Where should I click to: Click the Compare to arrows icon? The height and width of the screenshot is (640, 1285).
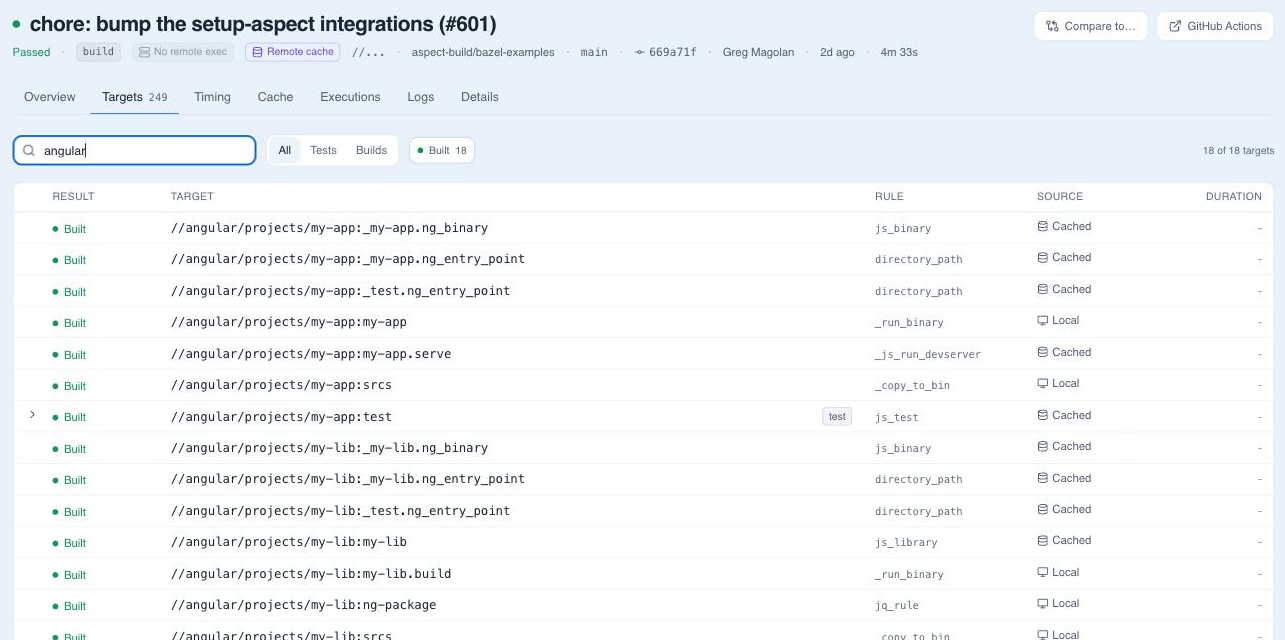coord(1052,26)
